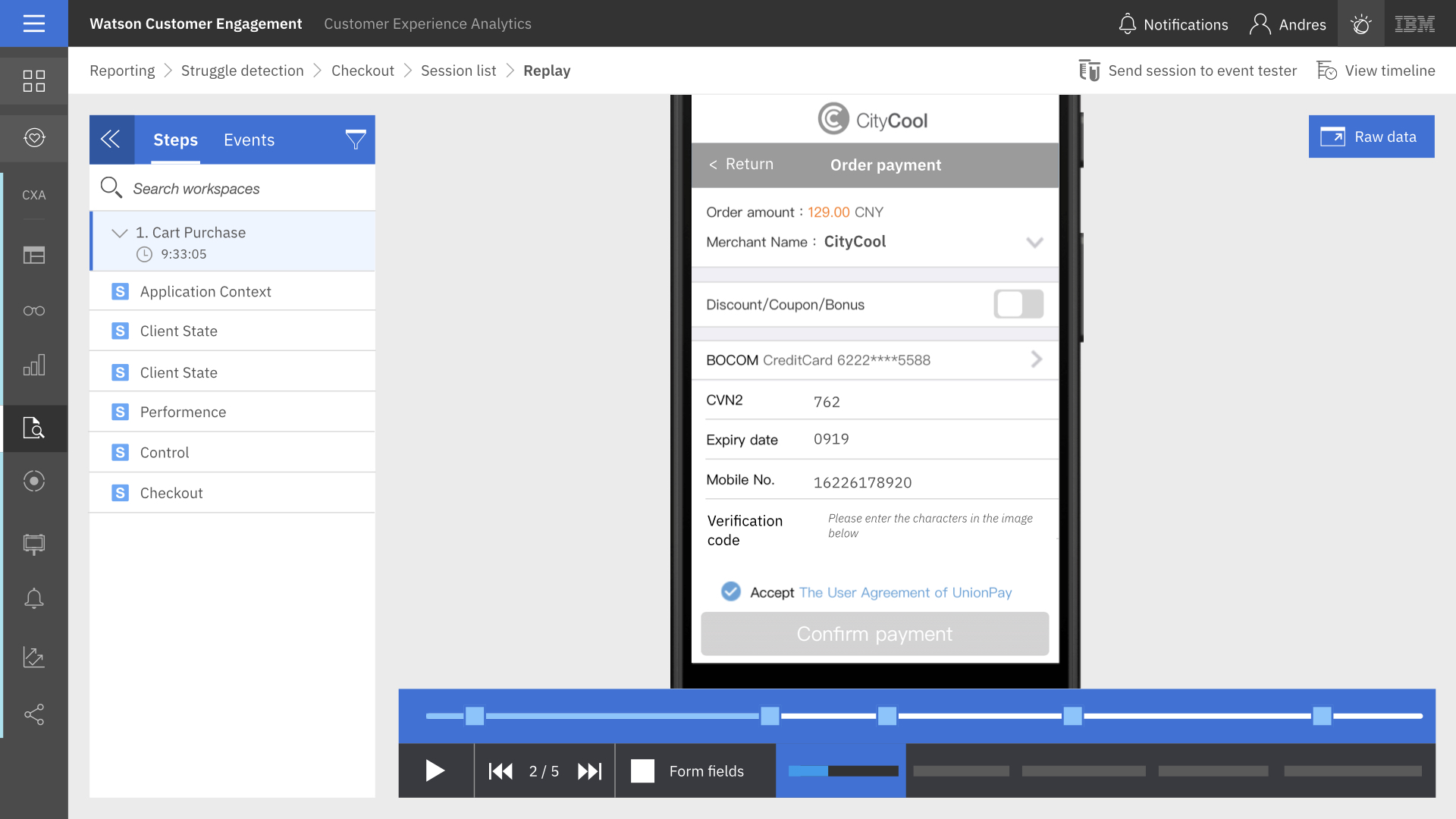Image resolution: width=1456 pixels, height=819 pixels.
Task: Play the session replay
Action: 435,770
